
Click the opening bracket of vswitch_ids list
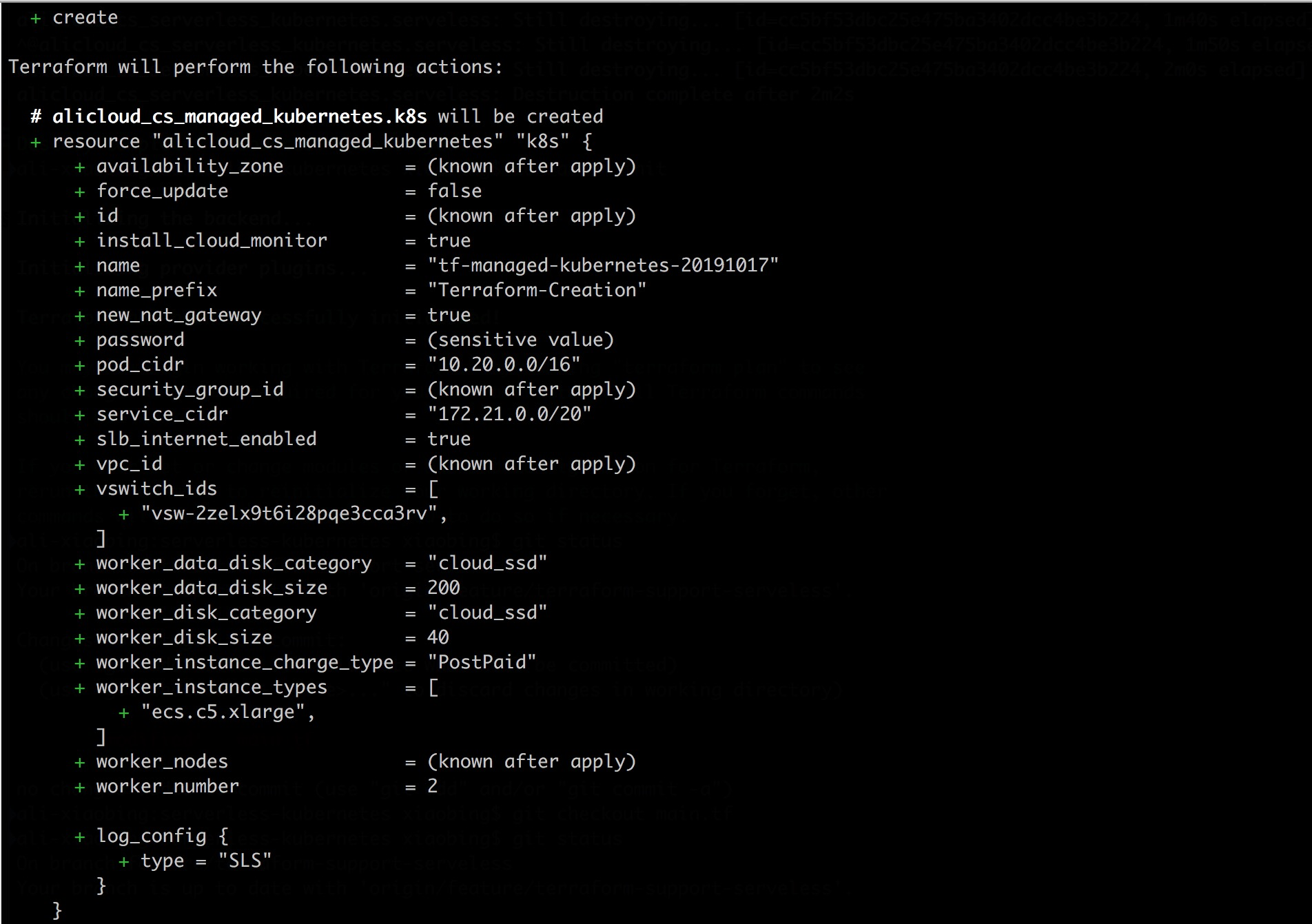click(433, 489)
